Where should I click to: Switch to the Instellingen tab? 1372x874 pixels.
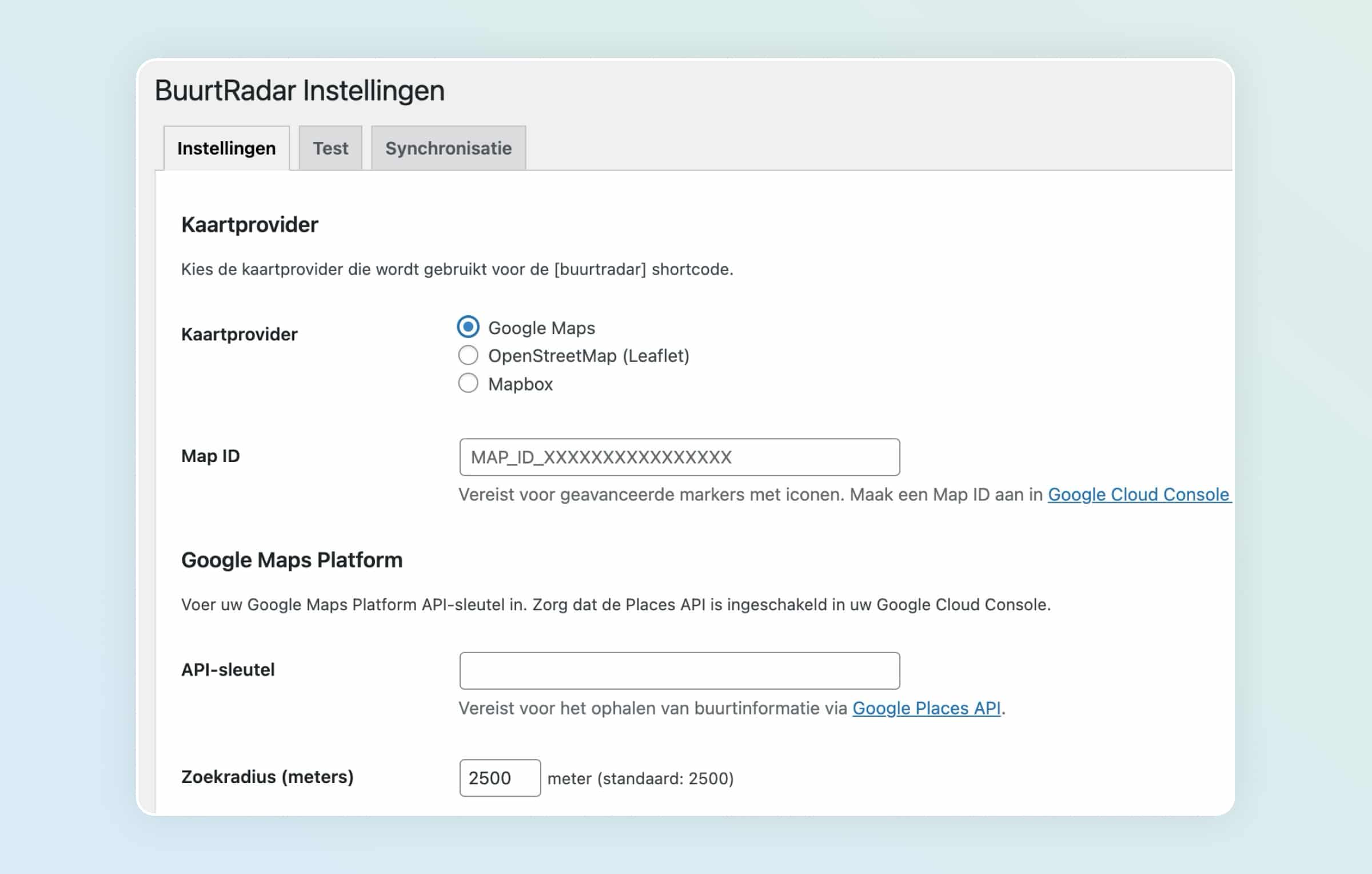[x=226, y=148]
